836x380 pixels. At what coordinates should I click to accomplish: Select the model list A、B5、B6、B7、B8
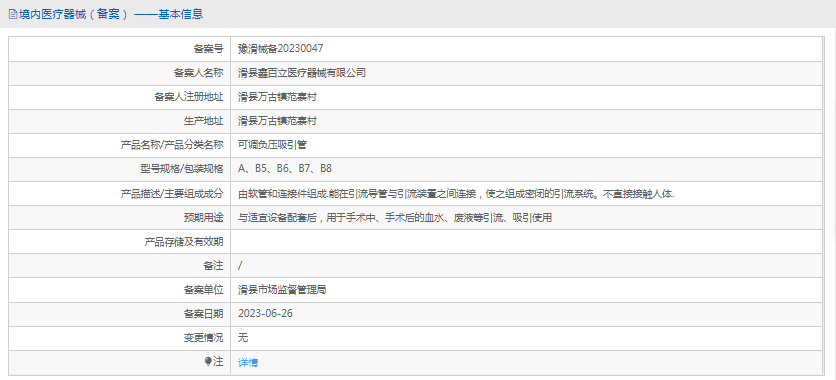(x=285, y=169)
